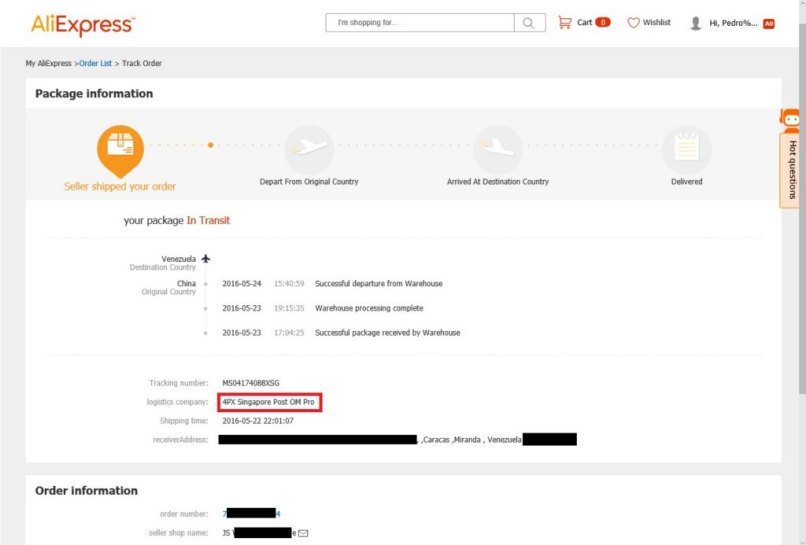
Task: Click the cart item count badge
Action: [x=603, y=22]
